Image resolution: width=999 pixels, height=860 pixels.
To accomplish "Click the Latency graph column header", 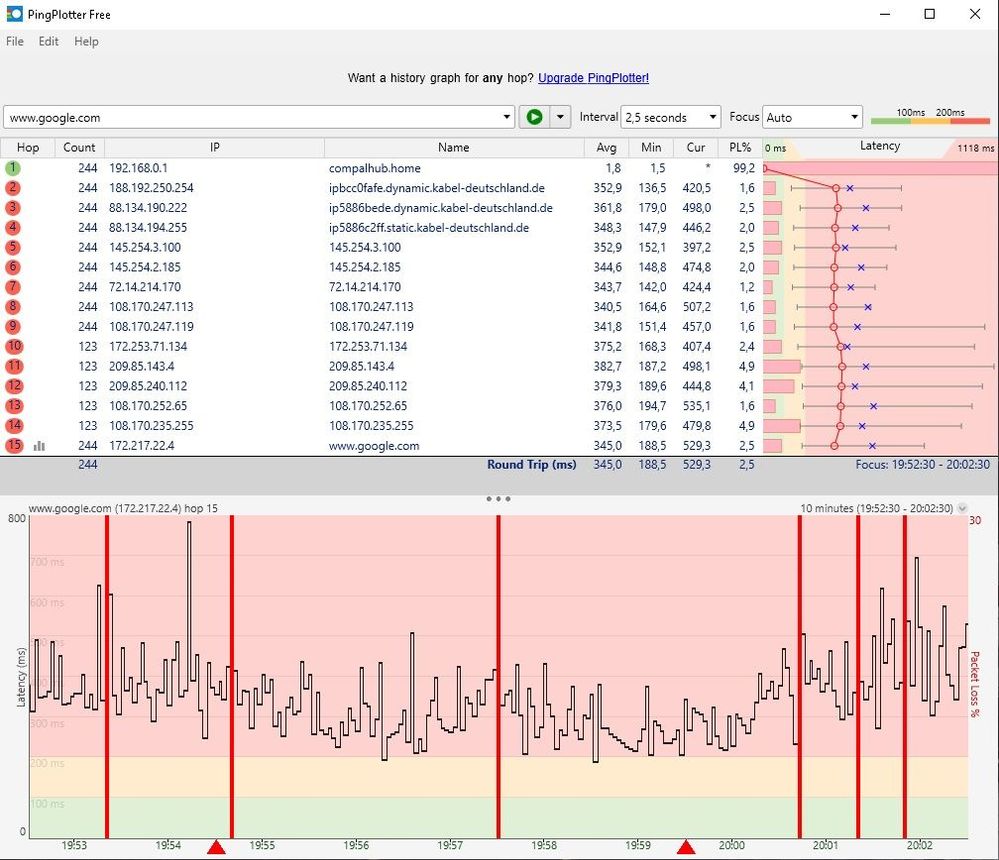I will coord(880,146).
